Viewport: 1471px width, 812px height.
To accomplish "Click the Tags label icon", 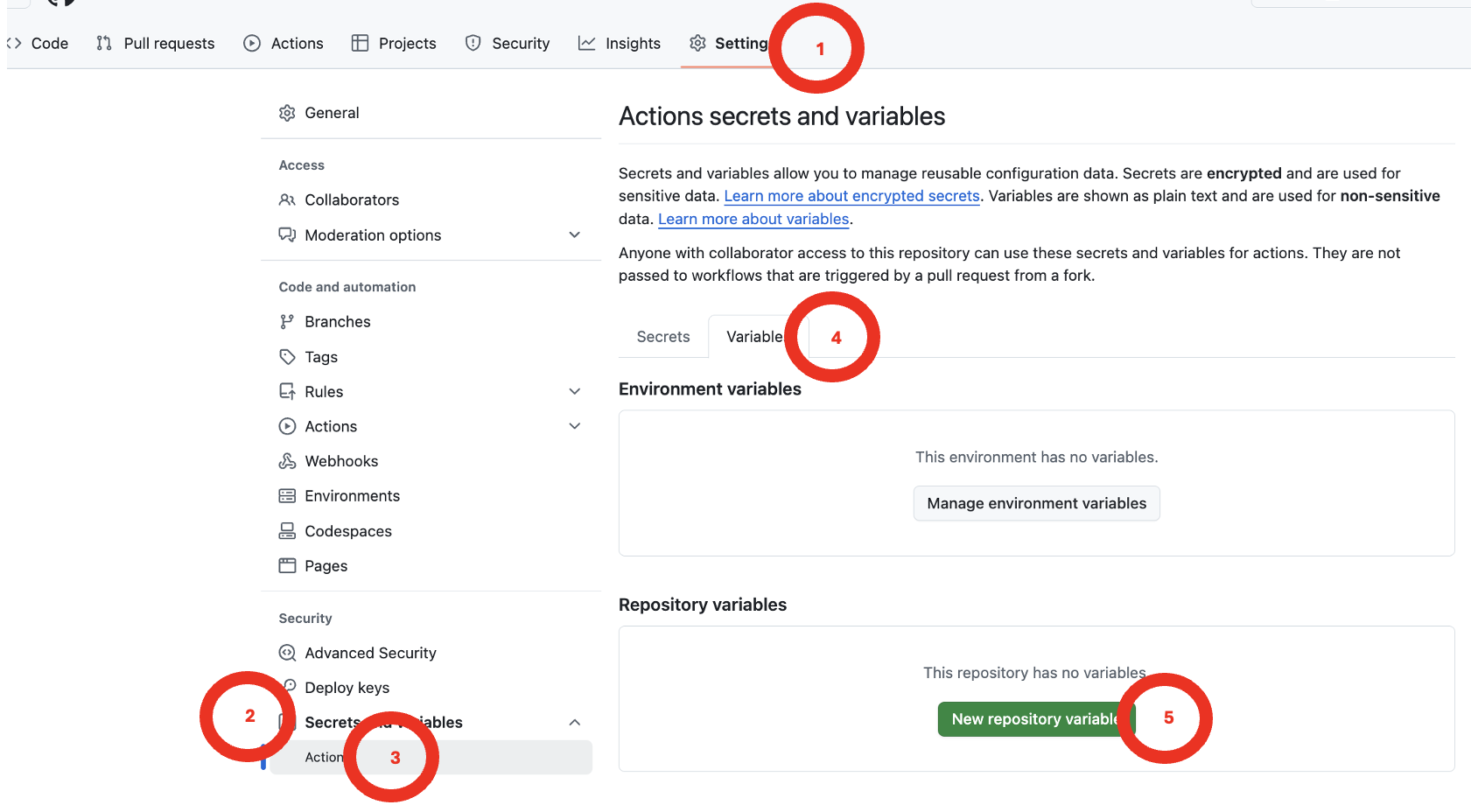I will (287, 357).
